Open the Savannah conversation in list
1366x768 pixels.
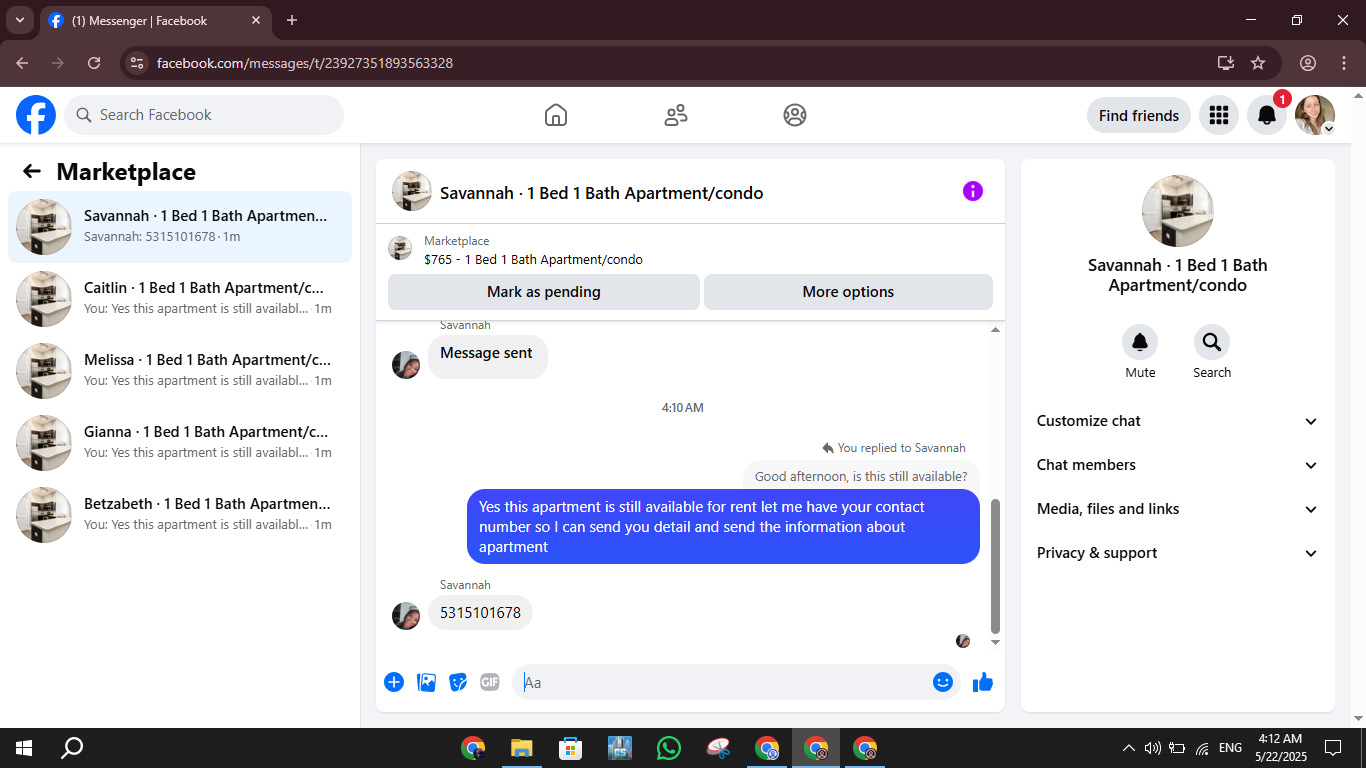tap(180, 227)
